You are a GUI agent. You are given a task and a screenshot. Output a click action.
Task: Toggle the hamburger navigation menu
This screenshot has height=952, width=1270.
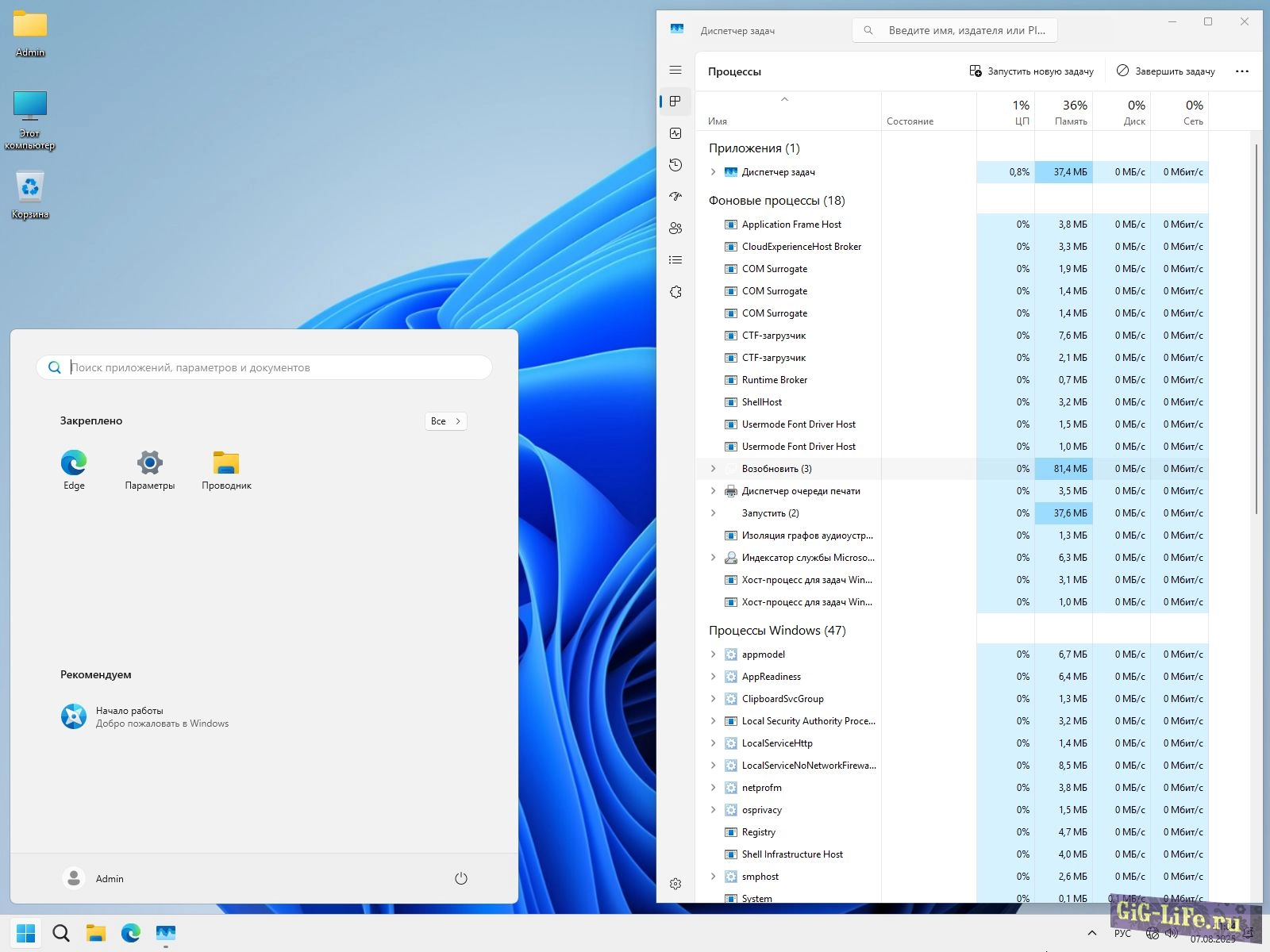coord(675,71)
